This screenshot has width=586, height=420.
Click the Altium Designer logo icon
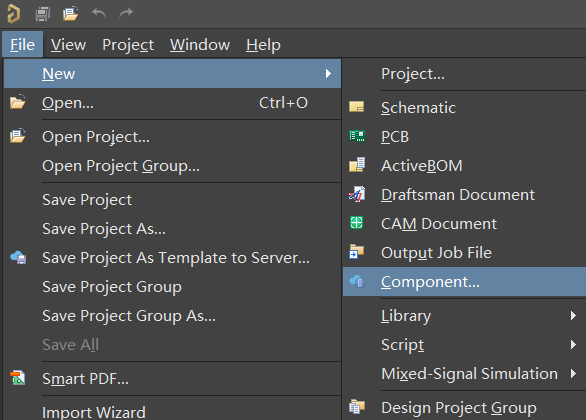click(x=14, y=14)
